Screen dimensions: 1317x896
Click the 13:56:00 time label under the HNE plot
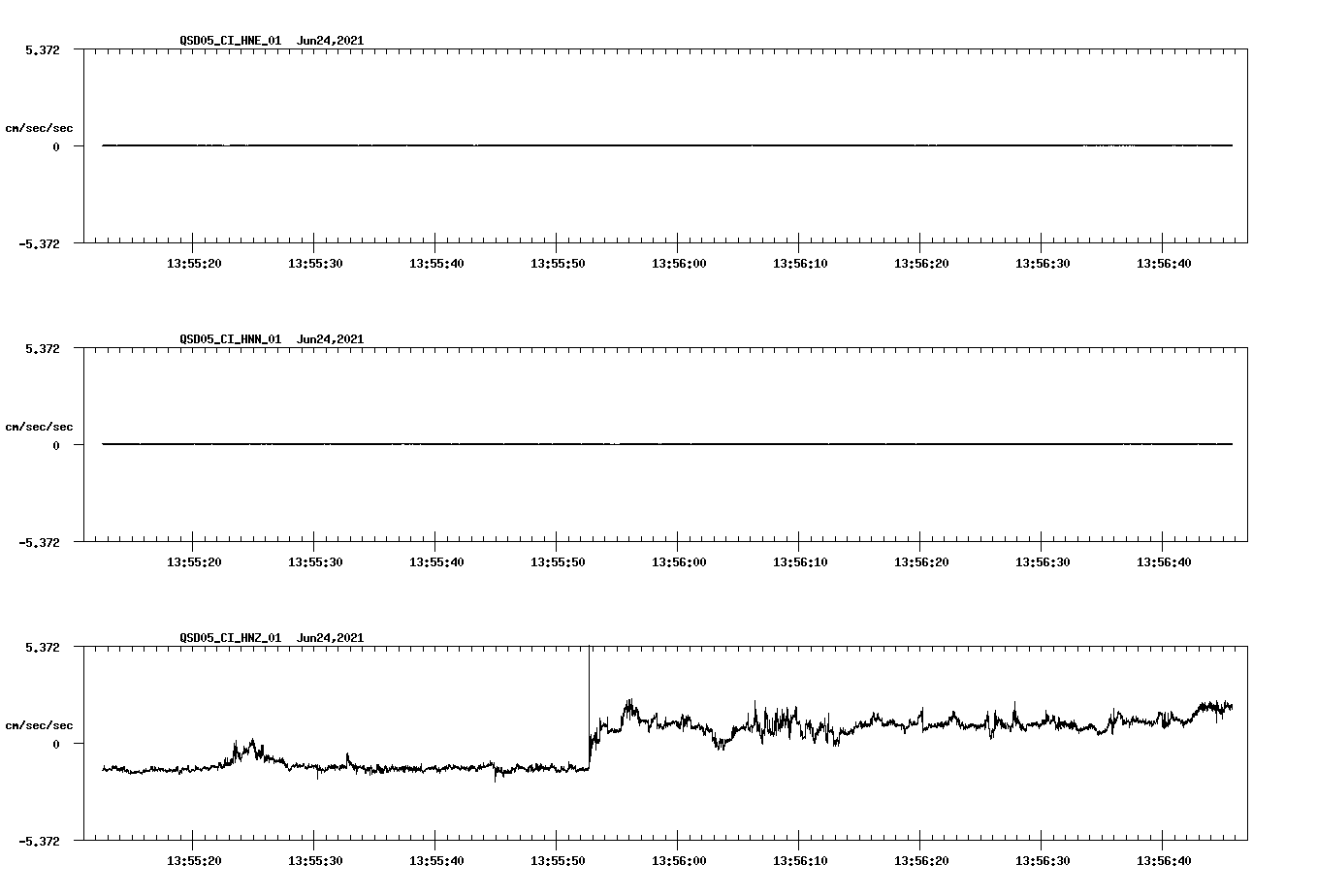coord(679,263)
